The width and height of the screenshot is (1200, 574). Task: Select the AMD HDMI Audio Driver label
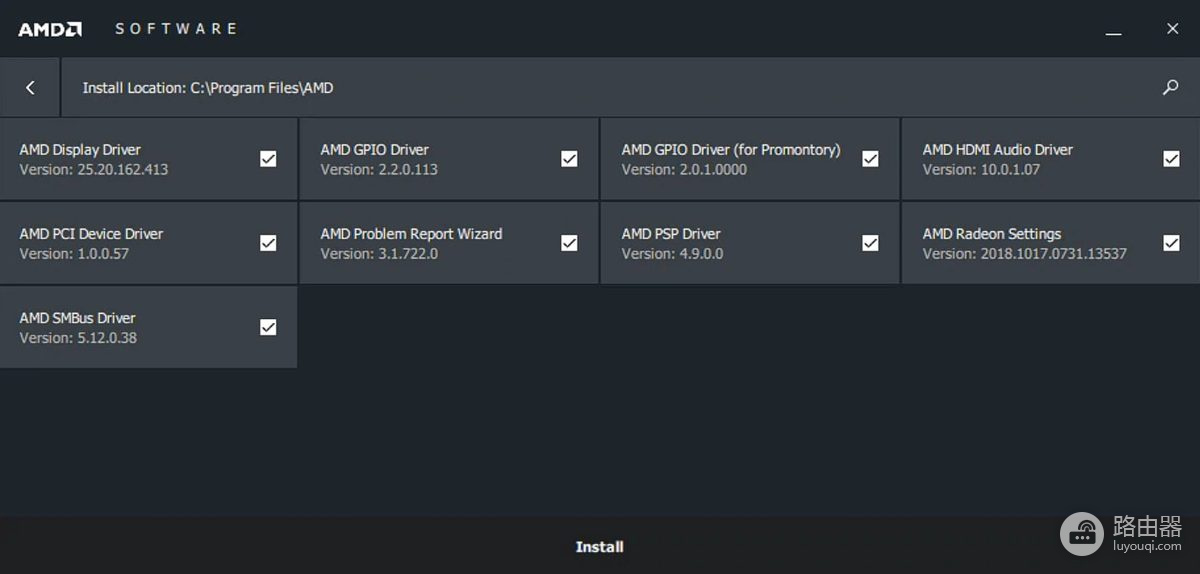click(x=997, y=149)
